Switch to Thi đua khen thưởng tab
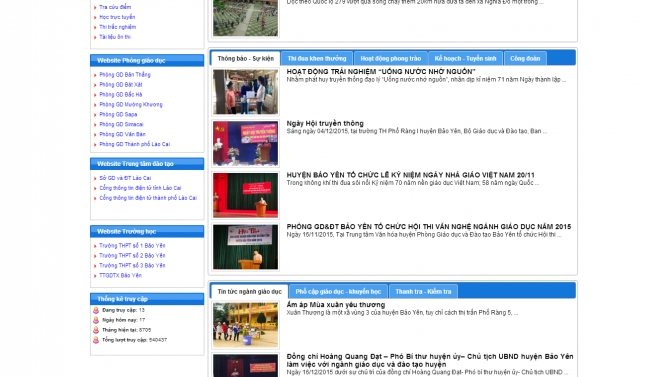The height and width of the screenshot is (377, 670). (x=317, y=59)
